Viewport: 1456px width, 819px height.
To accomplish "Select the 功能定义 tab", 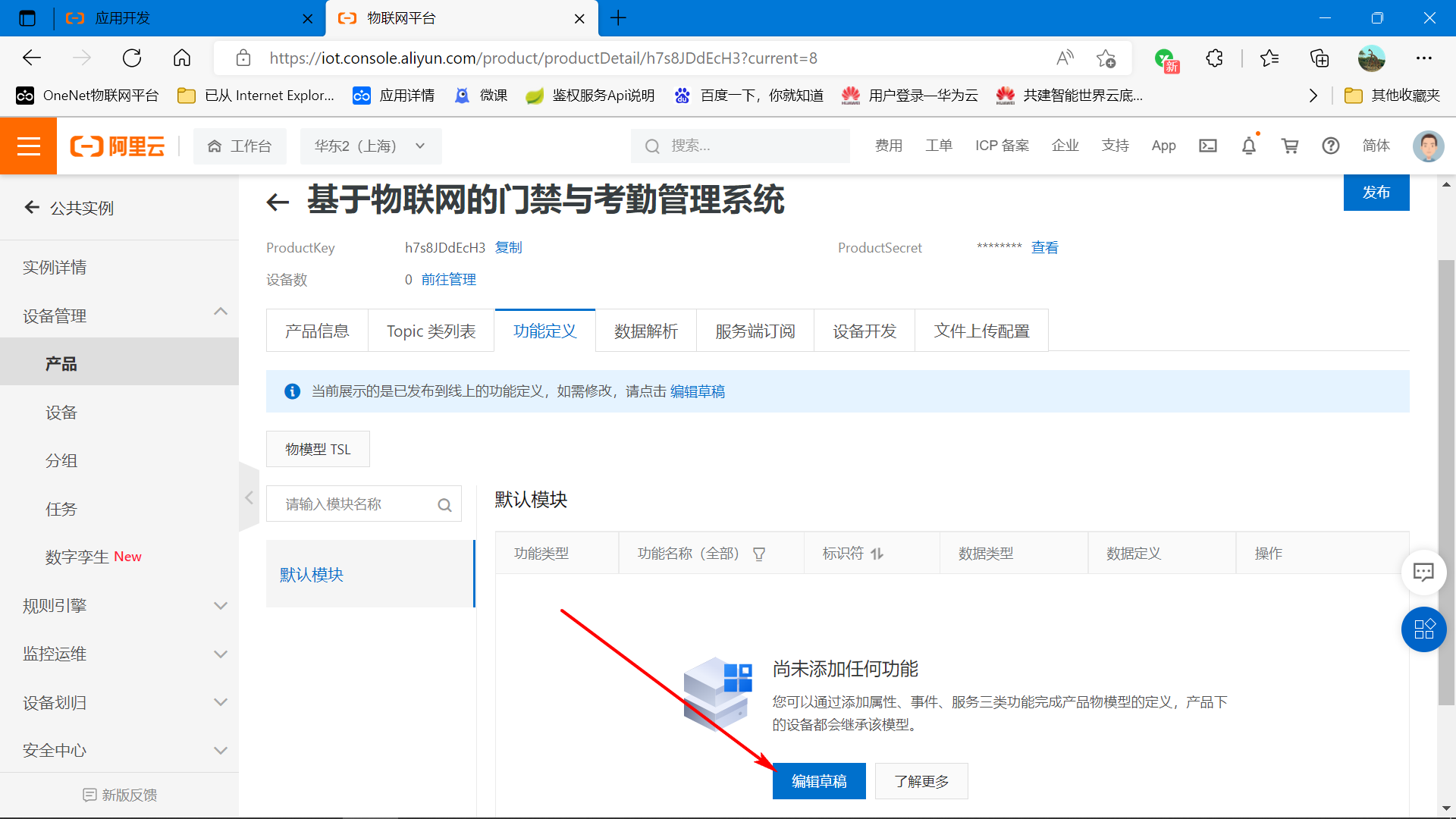I will [x=544, y=331].
